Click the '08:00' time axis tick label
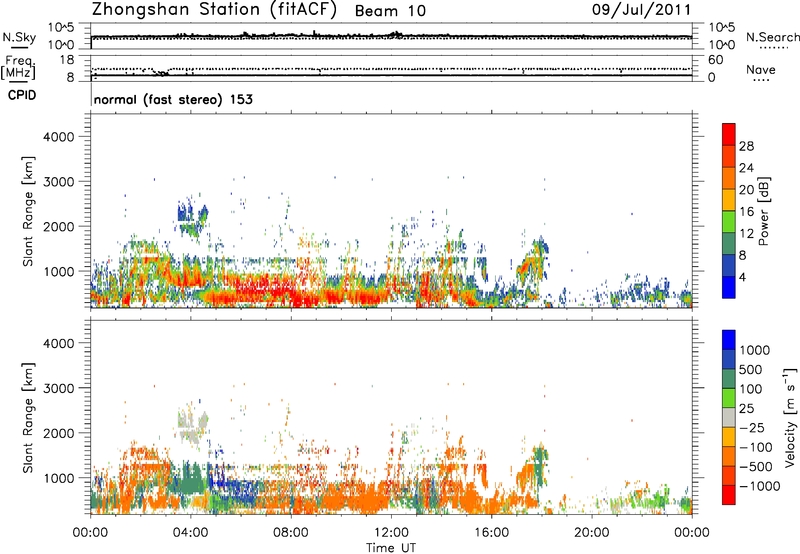The image size is (800, 554). coord(291,533)
